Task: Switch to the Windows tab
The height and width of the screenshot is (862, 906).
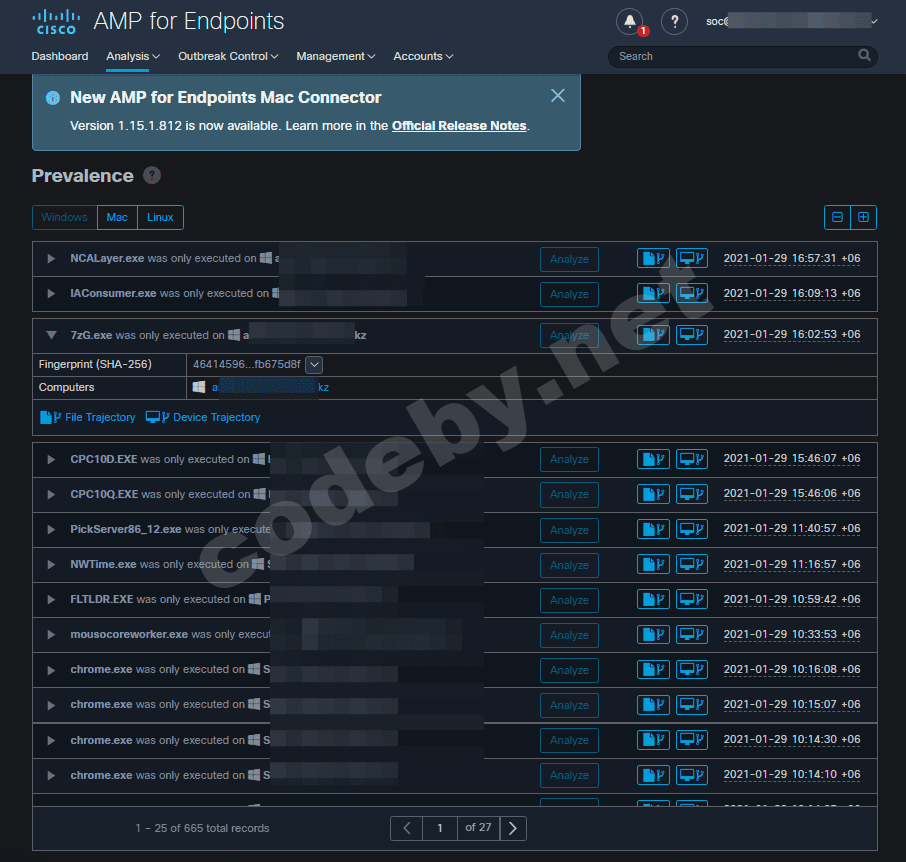Action: click(65, 217)
